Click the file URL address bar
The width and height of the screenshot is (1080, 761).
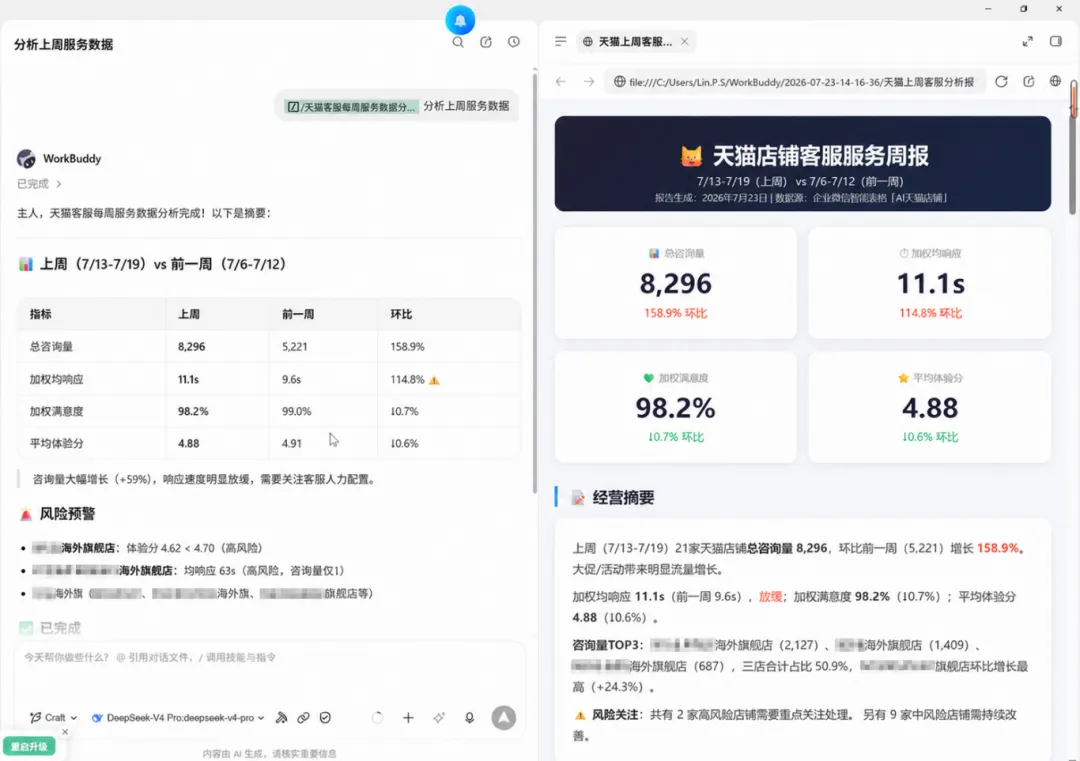[x=795, y=82]
